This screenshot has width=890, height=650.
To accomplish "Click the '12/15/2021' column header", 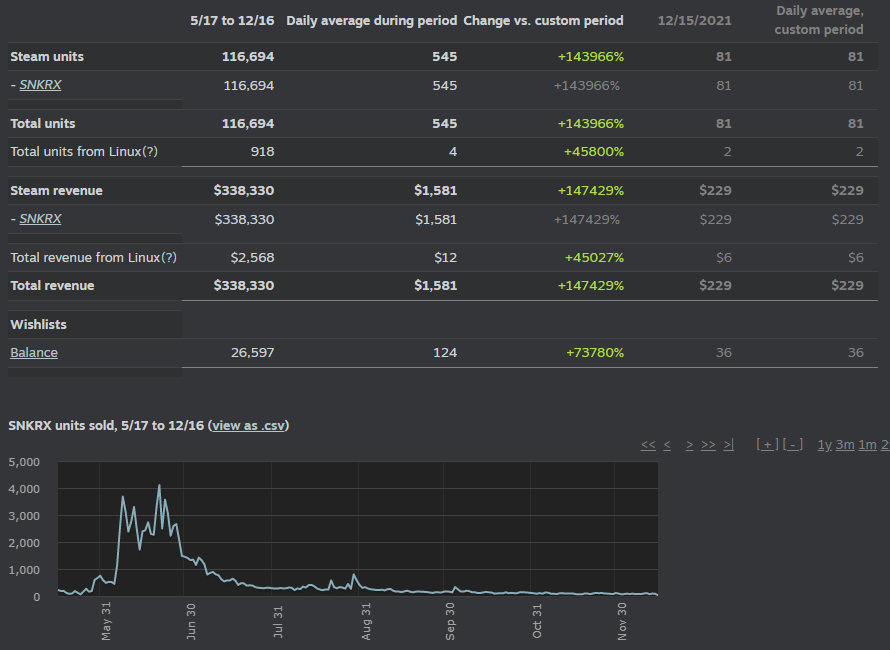I will (695, 21).
